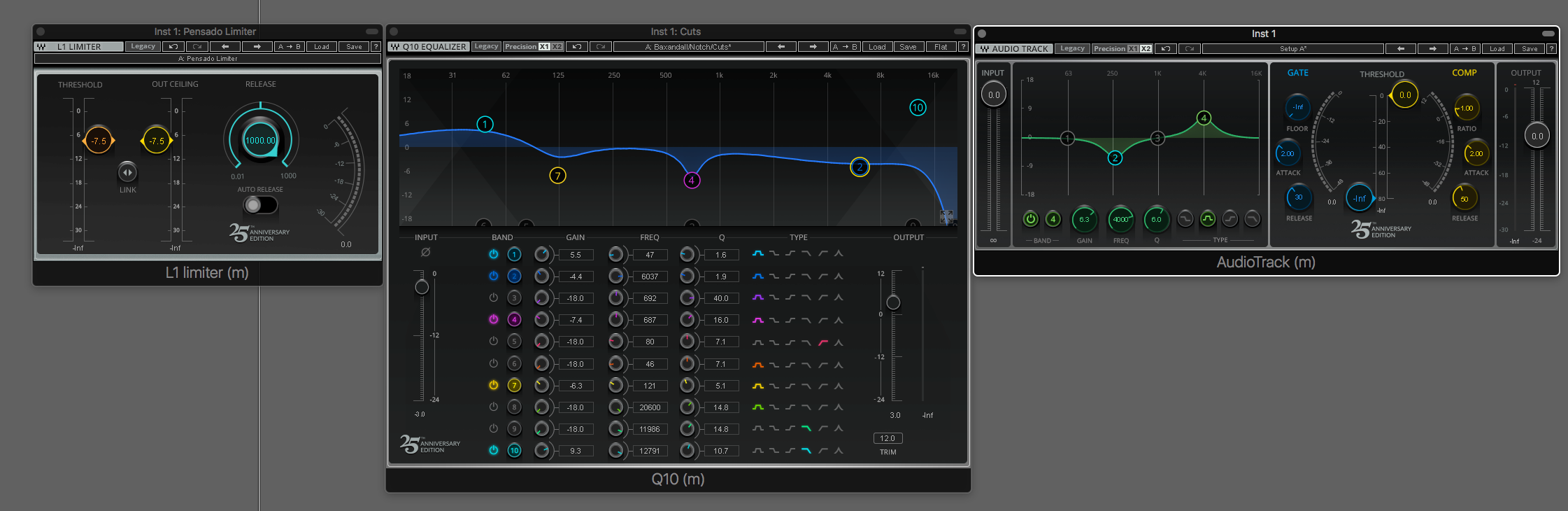Select band 2 node on AudioTrack EQ graph
Screen dimensions: 1568x511
pyautogui.click(x=1115, y=157)
